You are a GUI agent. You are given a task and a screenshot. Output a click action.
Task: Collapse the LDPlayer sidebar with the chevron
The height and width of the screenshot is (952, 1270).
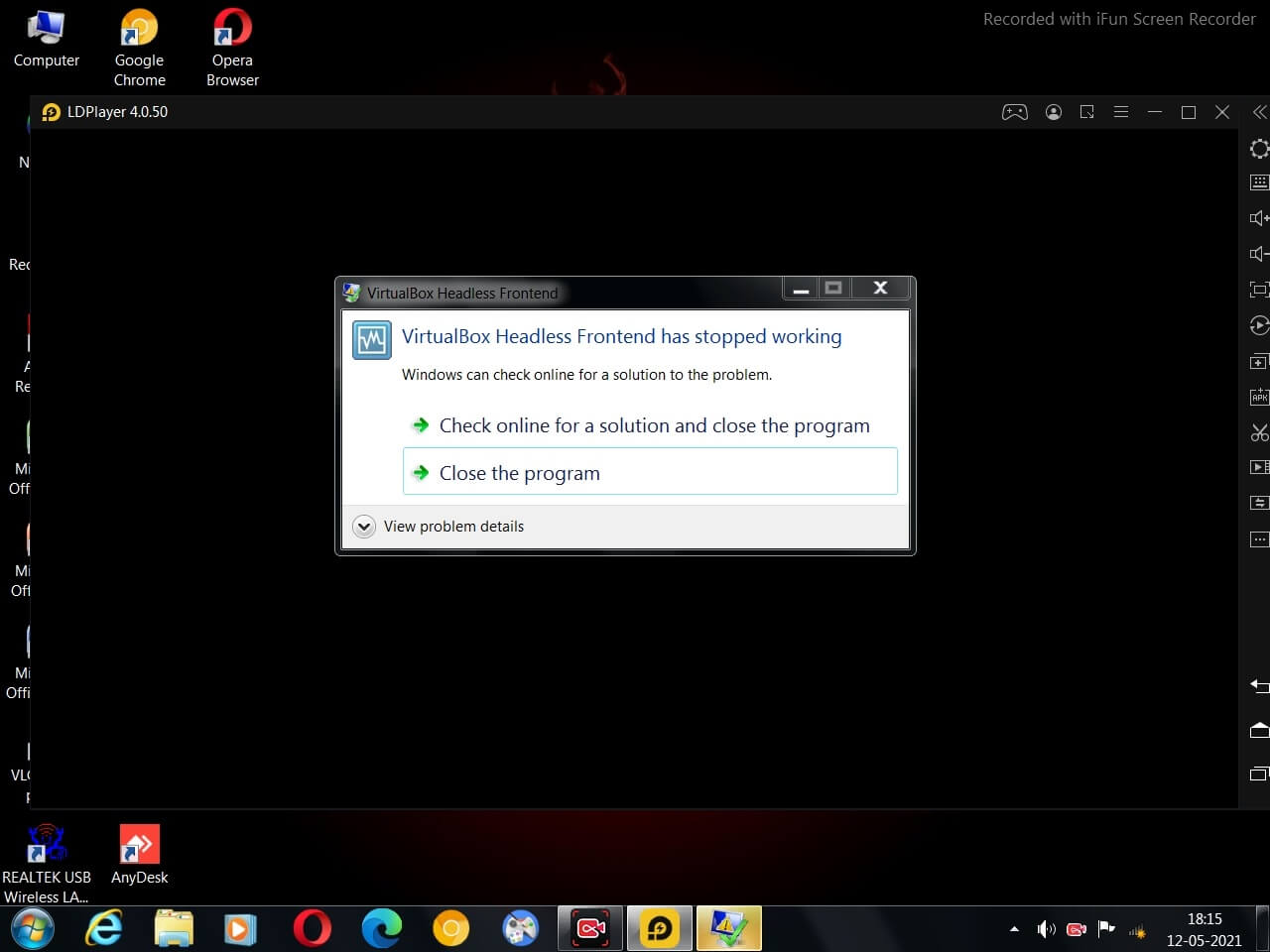[x=1258, y=112]
